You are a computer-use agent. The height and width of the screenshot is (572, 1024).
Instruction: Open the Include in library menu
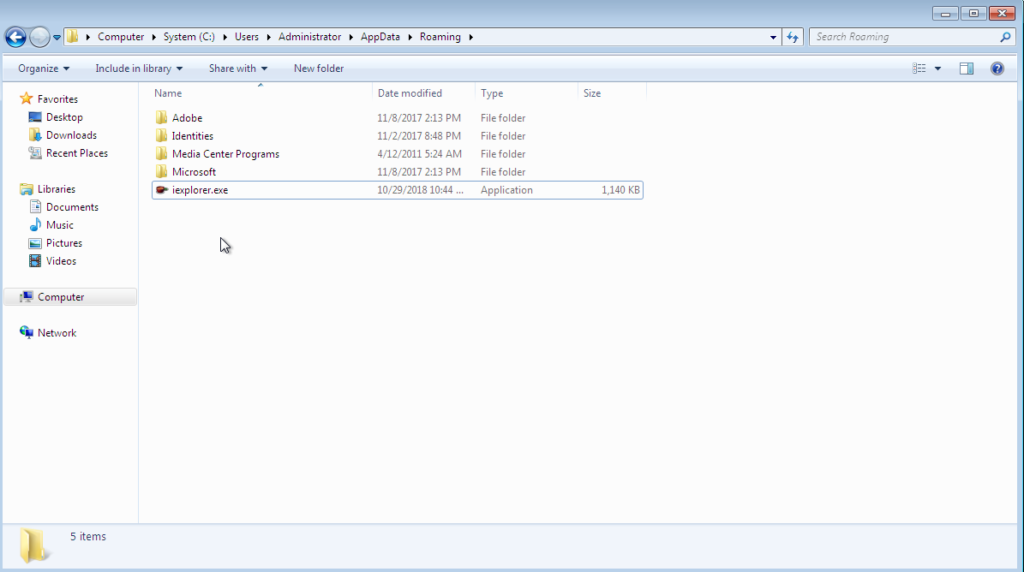tap(138, 69)
